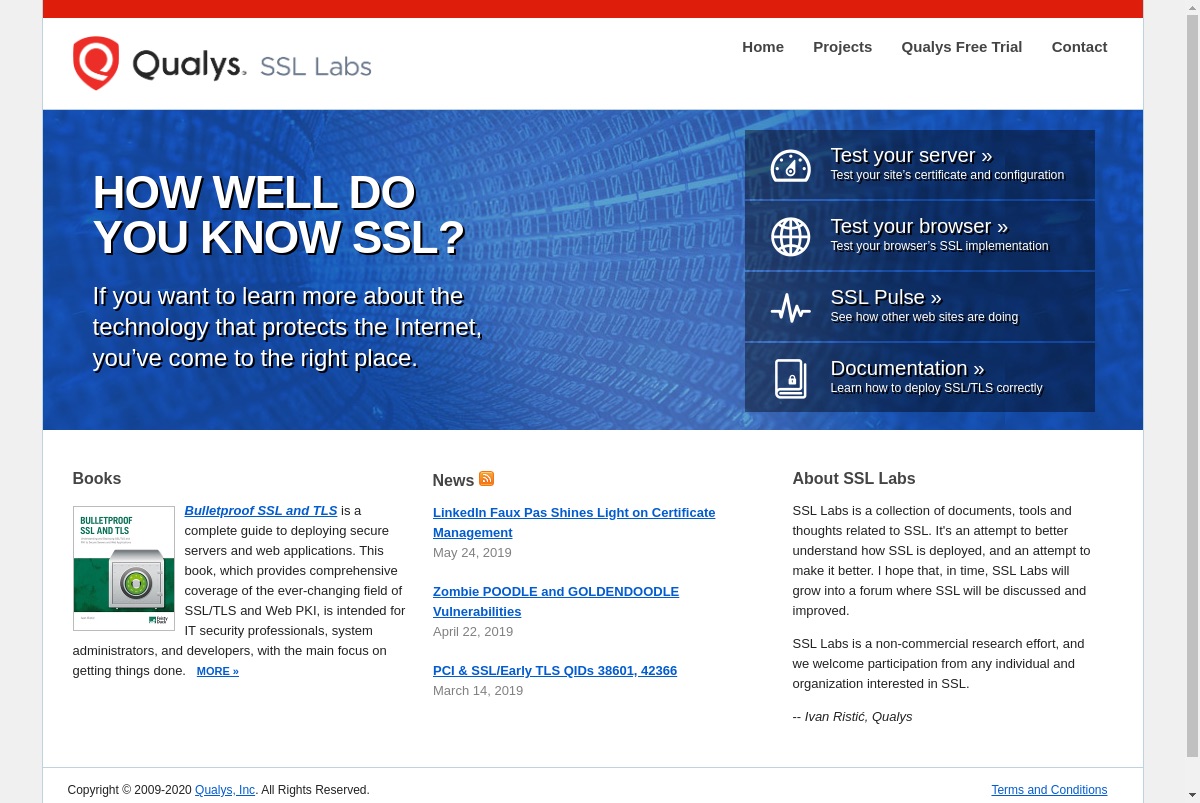The image size is (1200, 803).
Task: Click the 'Copyright © 2009-2020' footer text
Action: [130, 790]
